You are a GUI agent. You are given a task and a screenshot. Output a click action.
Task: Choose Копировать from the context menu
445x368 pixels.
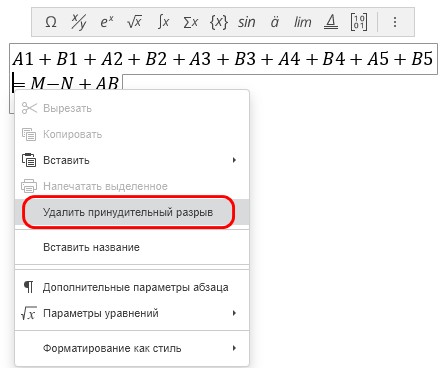(x=132, y=134)
